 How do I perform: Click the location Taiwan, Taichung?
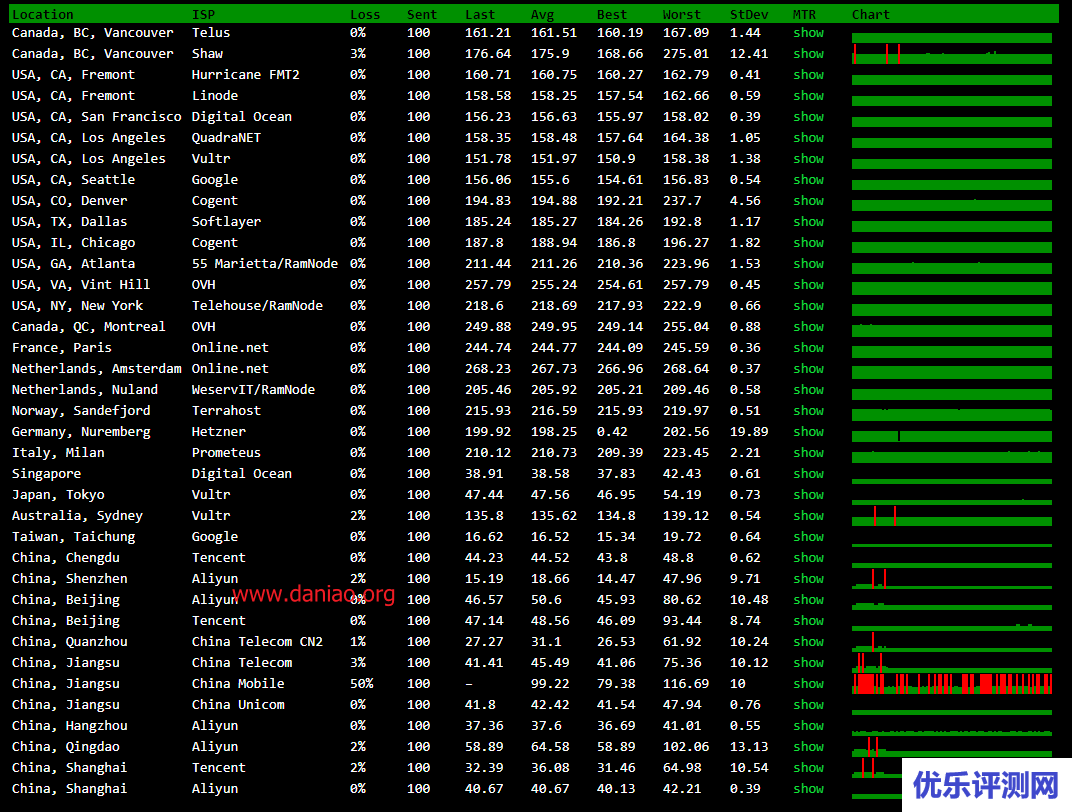(73, 537)
